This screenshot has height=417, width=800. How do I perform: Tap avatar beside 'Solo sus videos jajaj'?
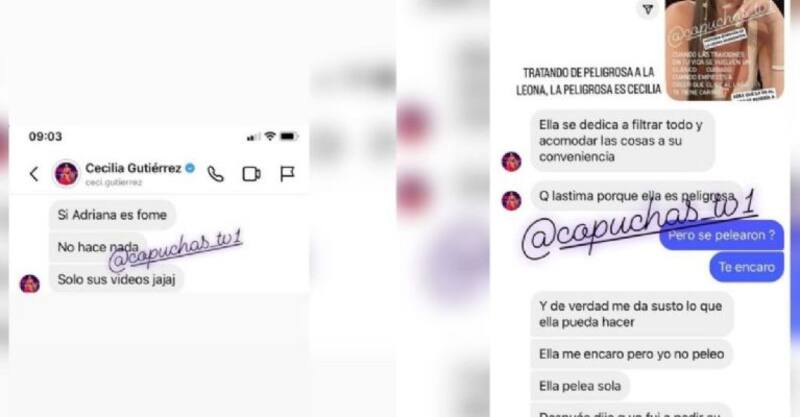click(x=30, y=284)
